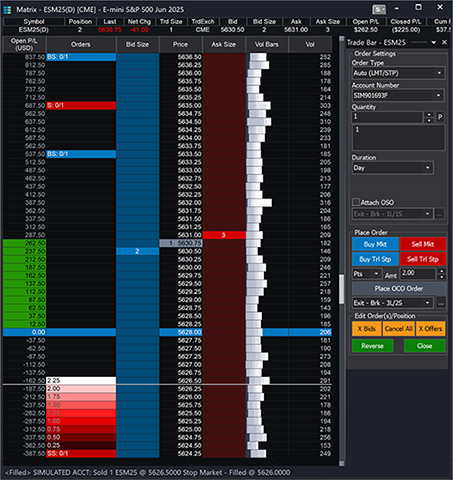The height and width of the screenshot is (480, 453).
Task: Click the Open P/L (USD) column header
Action: click(24, 44)
